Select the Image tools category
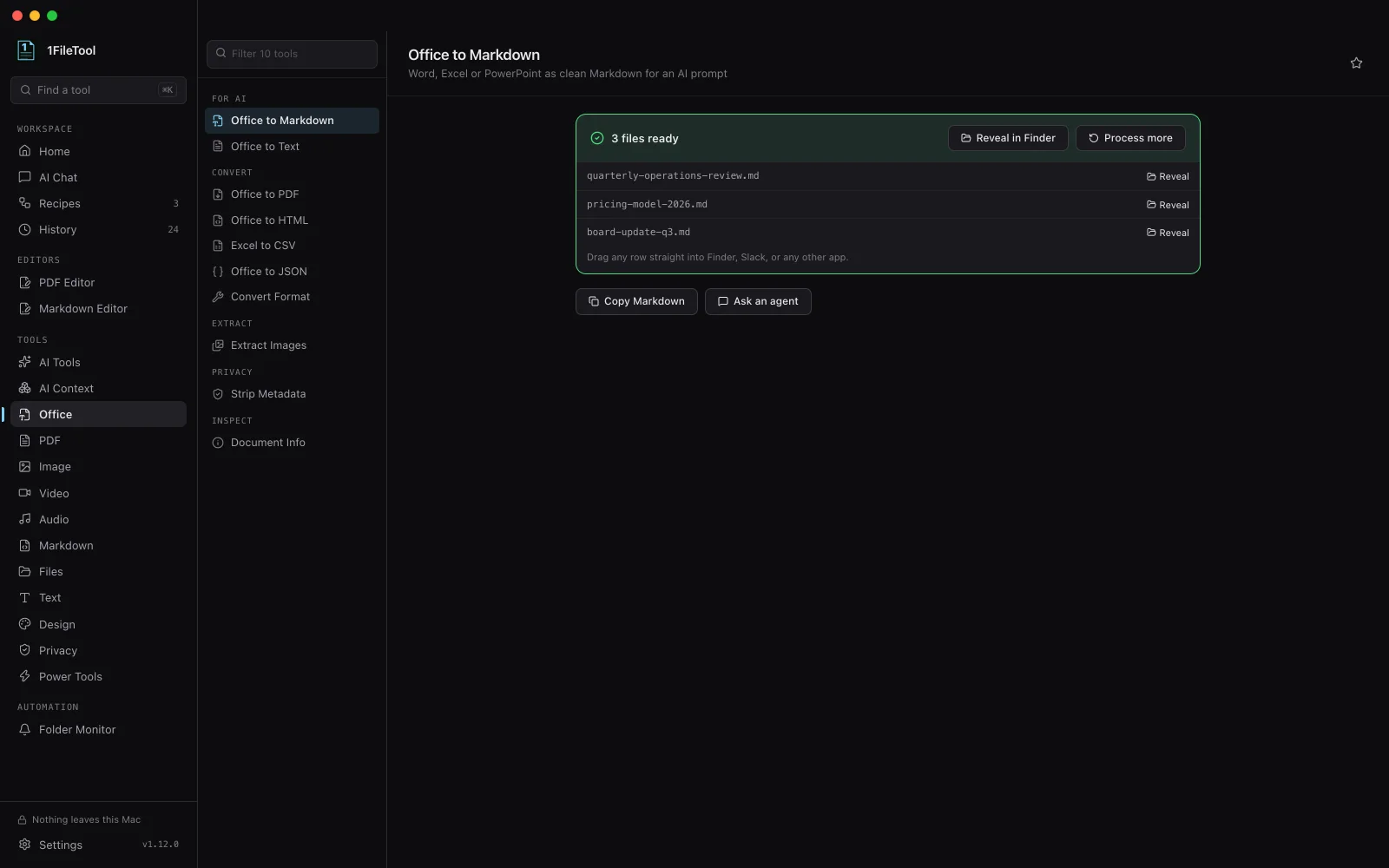This screenshot has height=868, width=1389. pyautogui.click(x=98, y=466)
